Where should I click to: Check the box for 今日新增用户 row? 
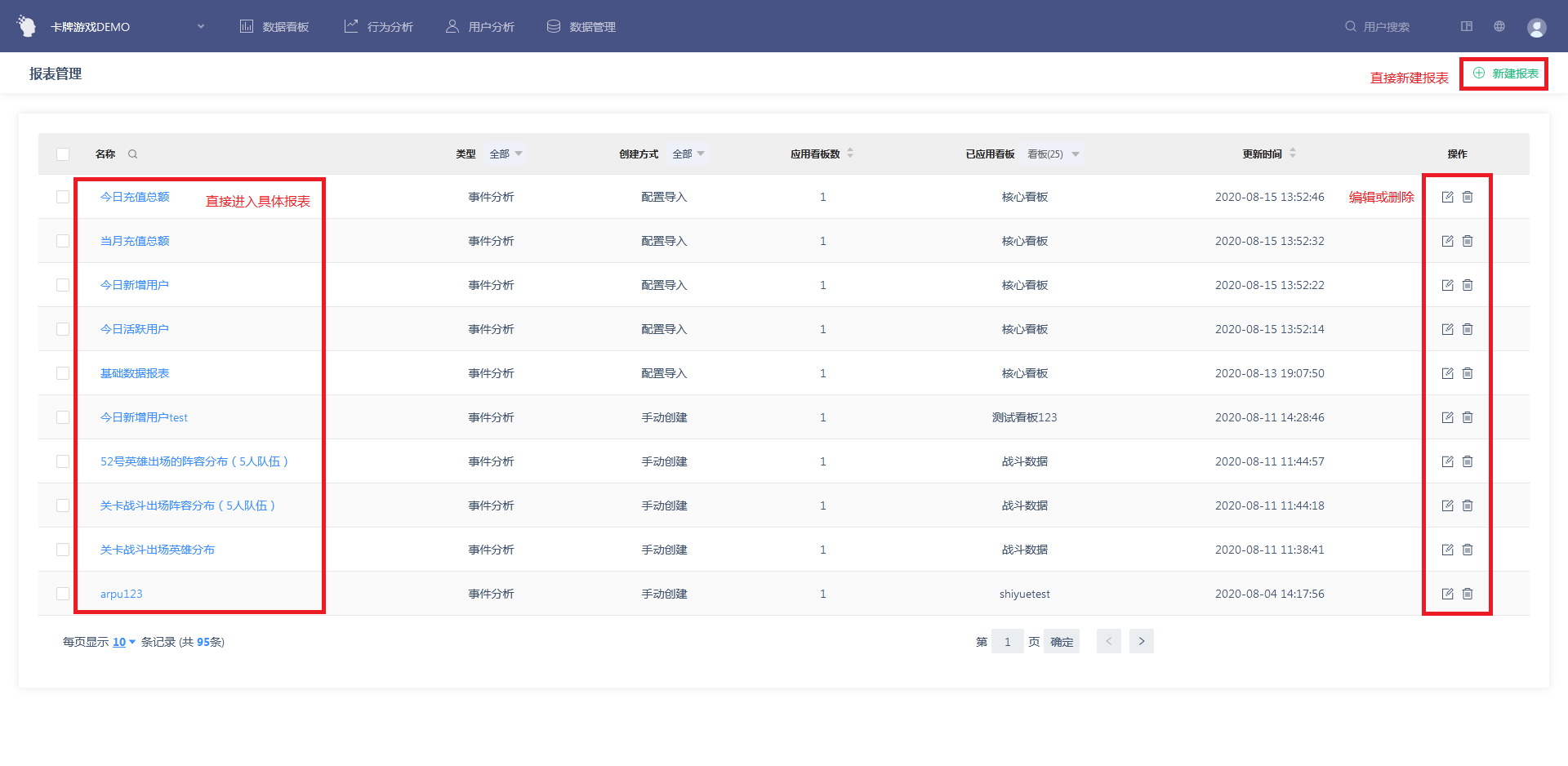(x=63, y=285)
